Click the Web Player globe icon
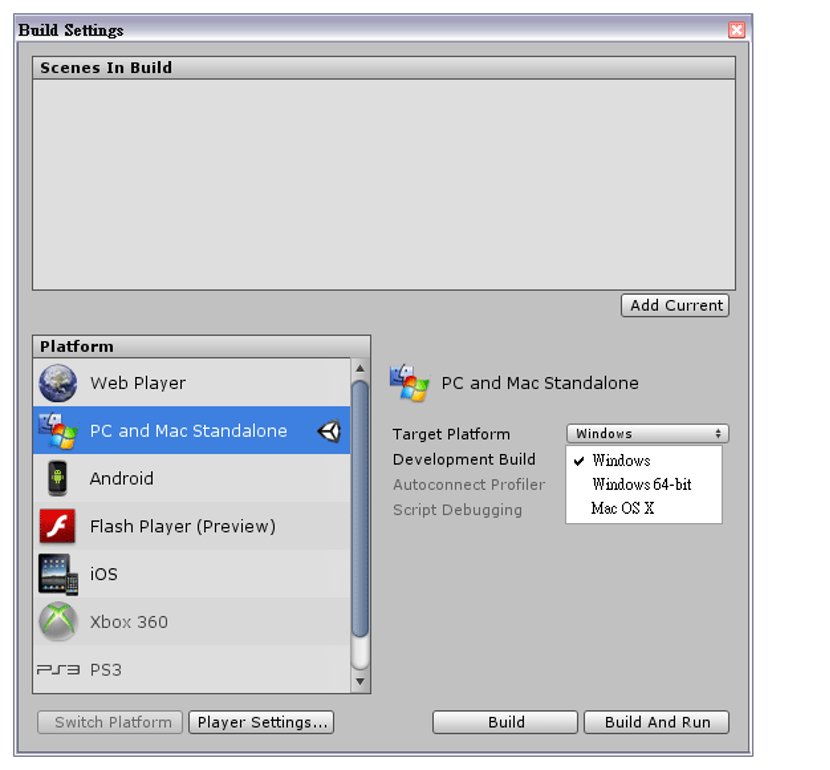Image resolution: width=830 pixels, height=770 pixels. point(58,384)
